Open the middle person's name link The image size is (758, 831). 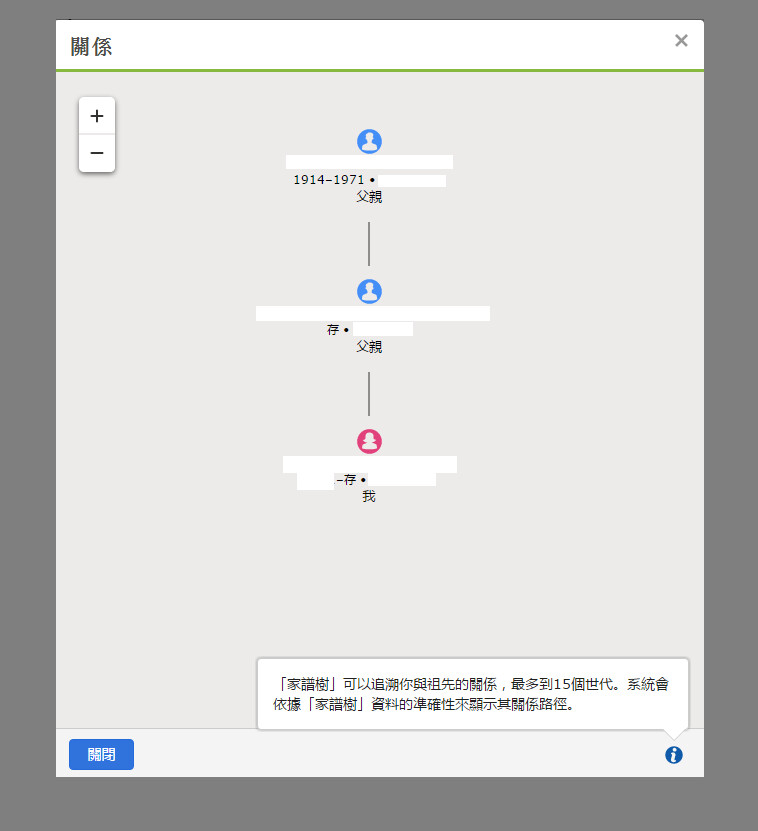[x=373, y=313]
